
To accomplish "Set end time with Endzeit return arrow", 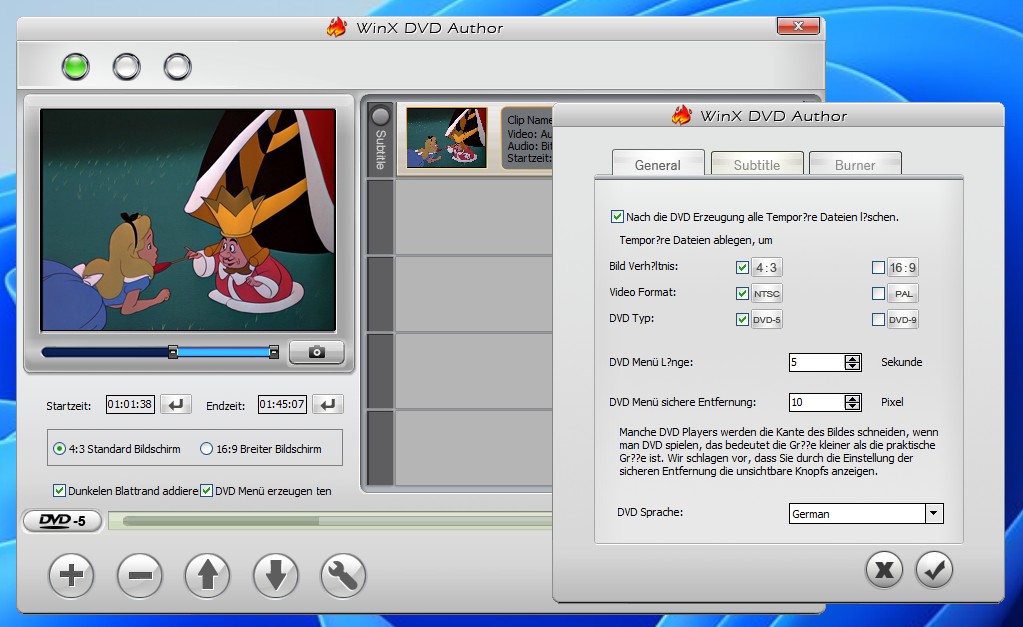I will click(x=328, y=405).
